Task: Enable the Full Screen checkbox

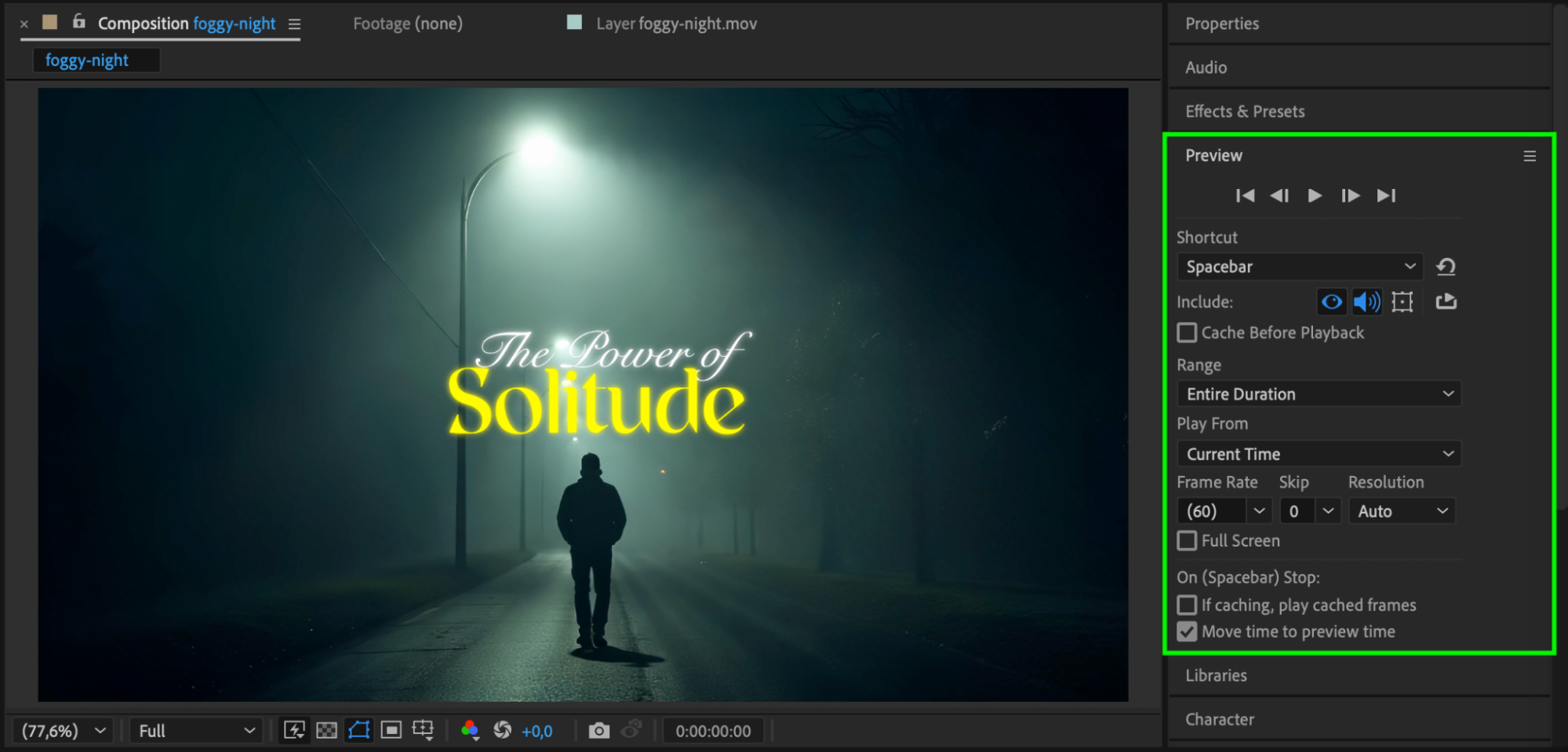Action: click(x=1187, y=540)
